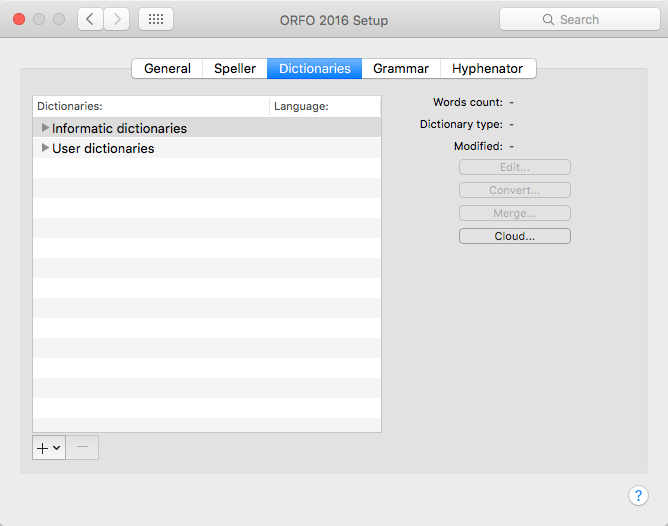Expand User dictionaries disclosure triangle

tap(45, 148)
